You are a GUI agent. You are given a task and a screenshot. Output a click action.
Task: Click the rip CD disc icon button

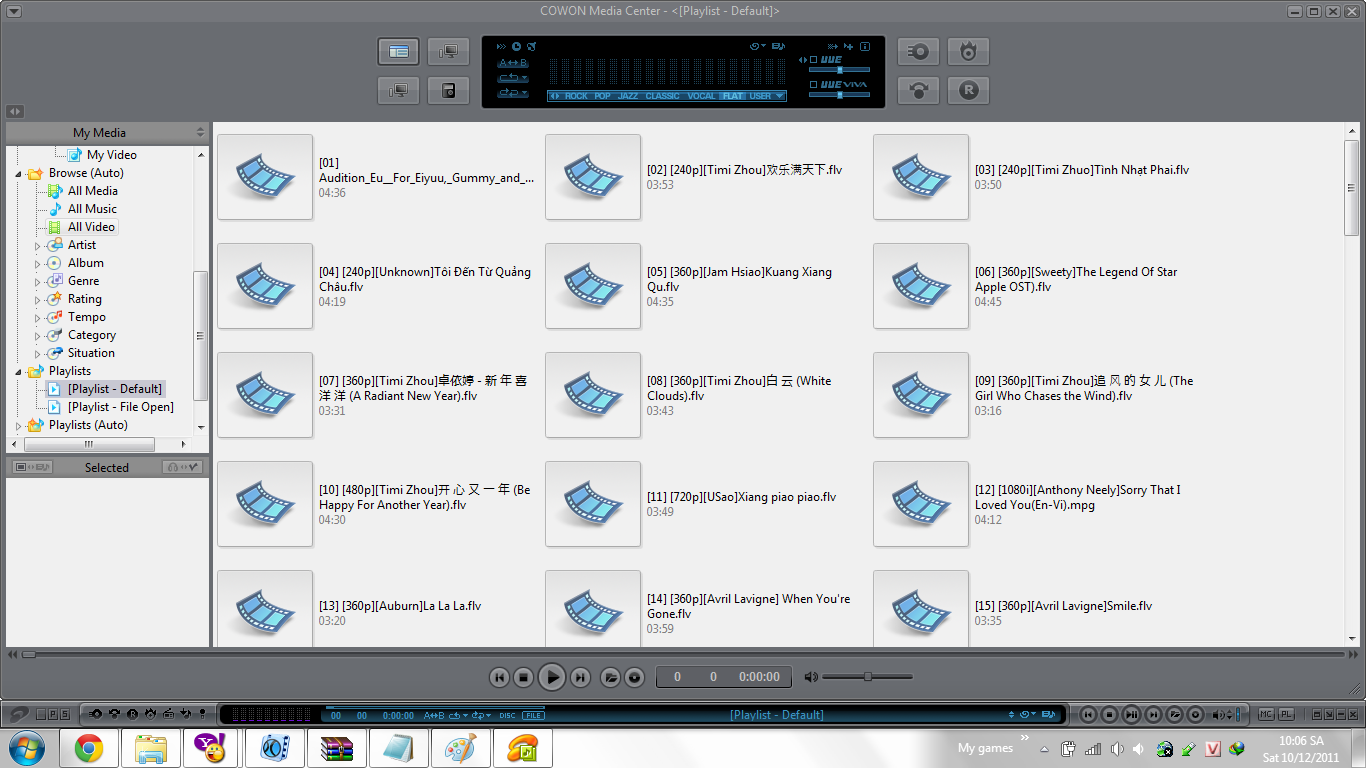(918, 51)
